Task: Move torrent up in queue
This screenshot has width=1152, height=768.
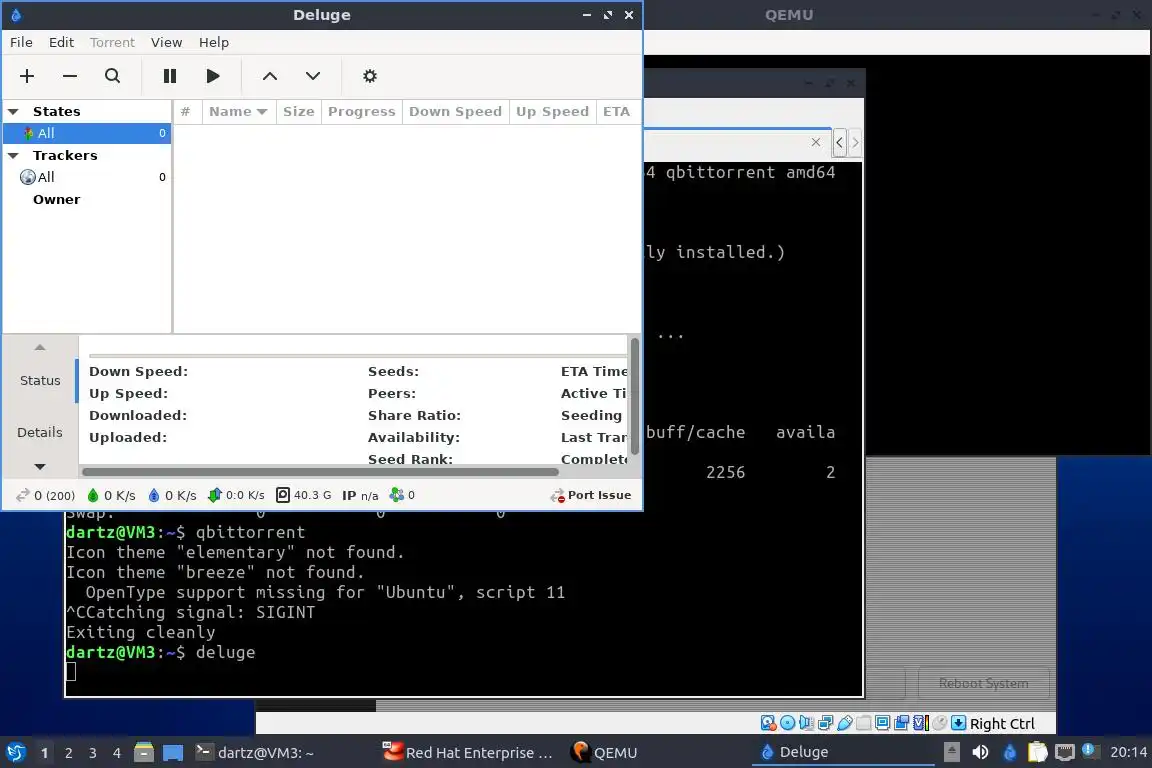Action: point(270,76)
